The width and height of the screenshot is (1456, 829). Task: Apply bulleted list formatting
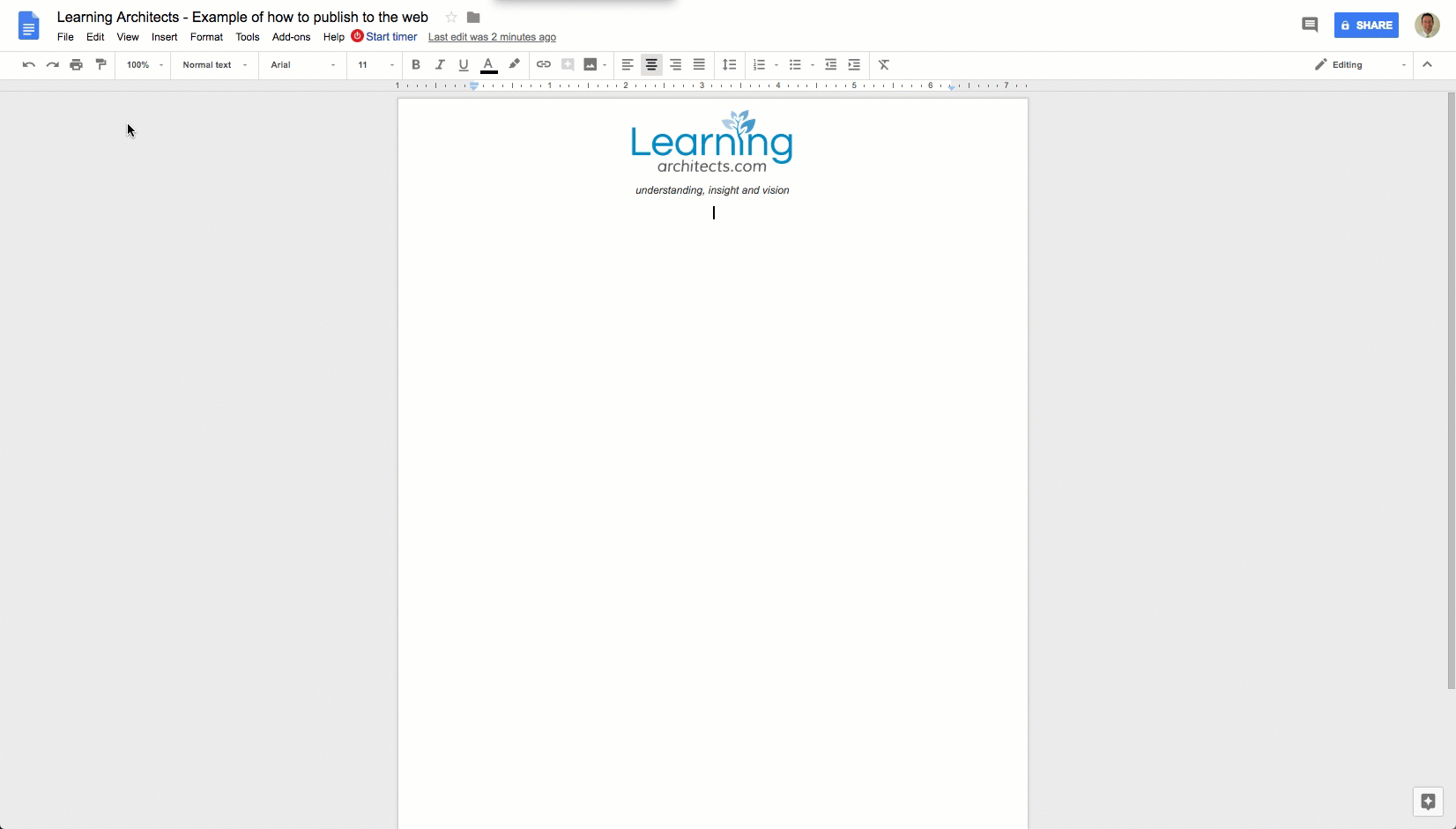pyautogui.click(x=795, y=64)
